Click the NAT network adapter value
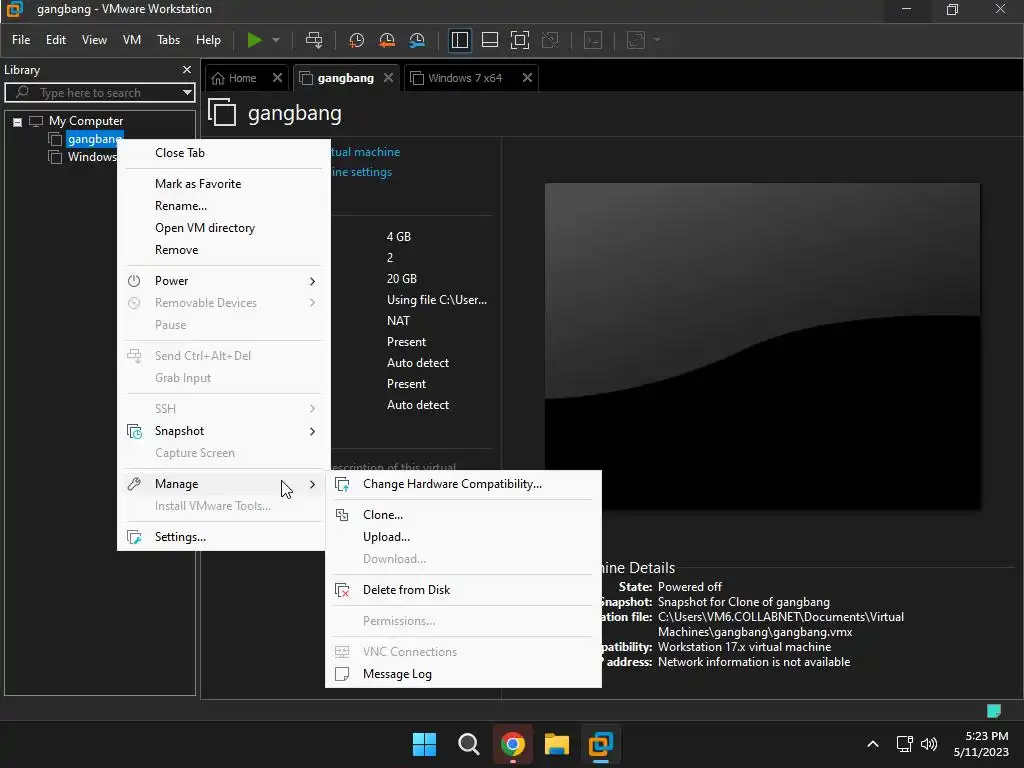This screenshot has height=768, width=1024. [x=398, y=321]
